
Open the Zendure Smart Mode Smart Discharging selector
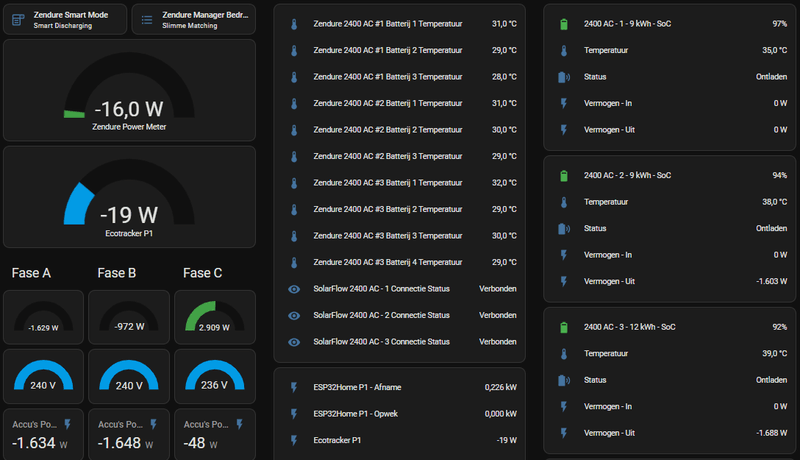pyautogui.click(x=65, y=20)
